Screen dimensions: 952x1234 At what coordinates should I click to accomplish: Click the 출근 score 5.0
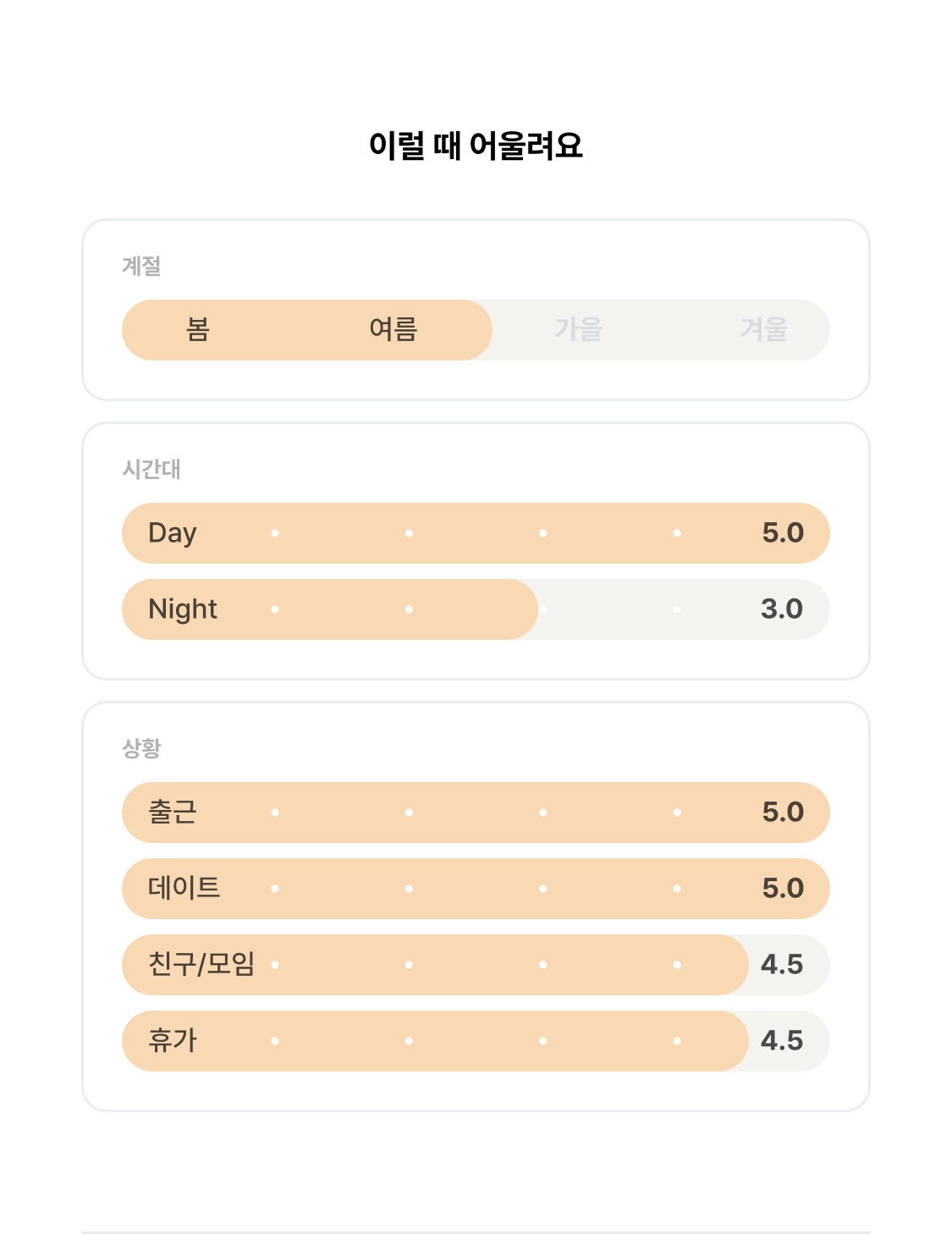[783, 813]
